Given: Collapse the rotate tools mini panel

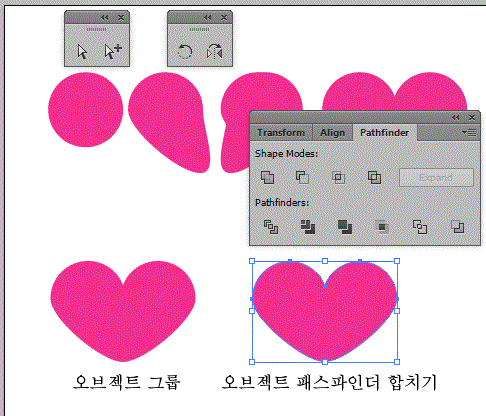Looking at the screenshot, I should 208,17.
